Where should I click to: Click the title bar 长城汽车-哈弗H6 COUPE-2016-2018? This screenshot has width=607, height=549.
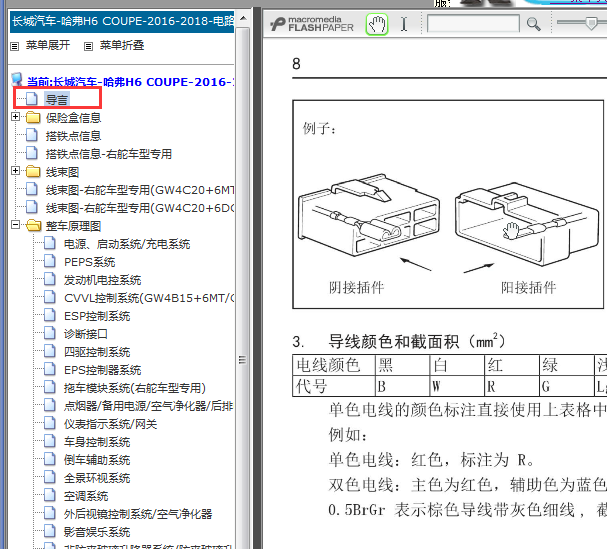click(x=122, y=21)
